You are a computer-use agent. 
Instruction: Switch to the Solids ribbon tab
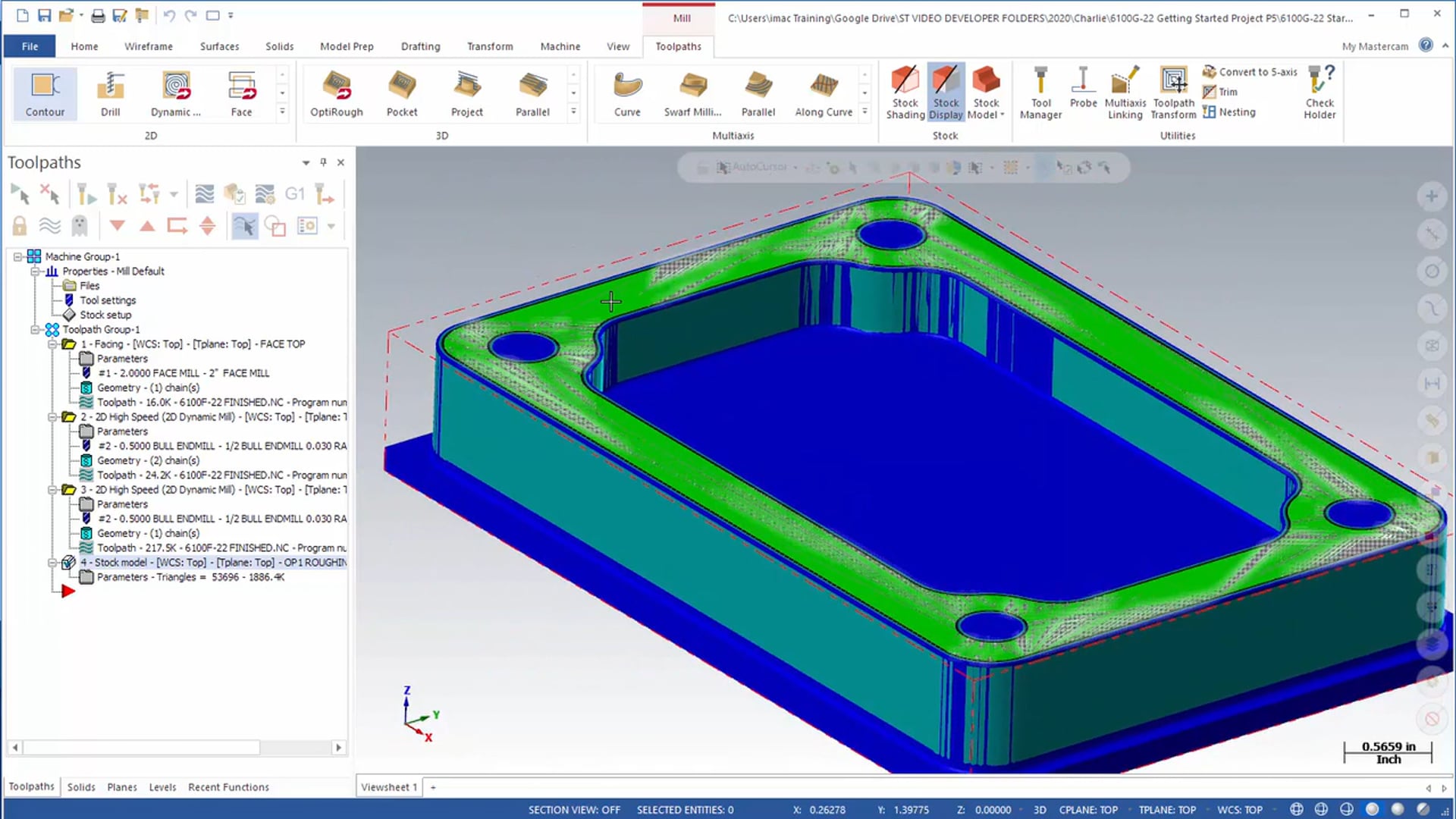(x=279, y=46)
